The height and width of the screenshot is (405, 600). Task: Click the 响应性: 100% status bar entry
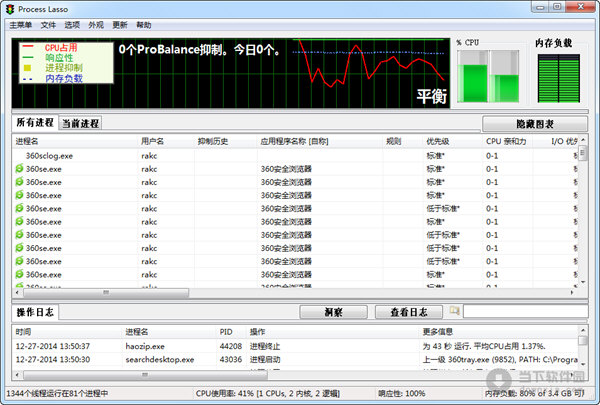[x=401, y=394]
